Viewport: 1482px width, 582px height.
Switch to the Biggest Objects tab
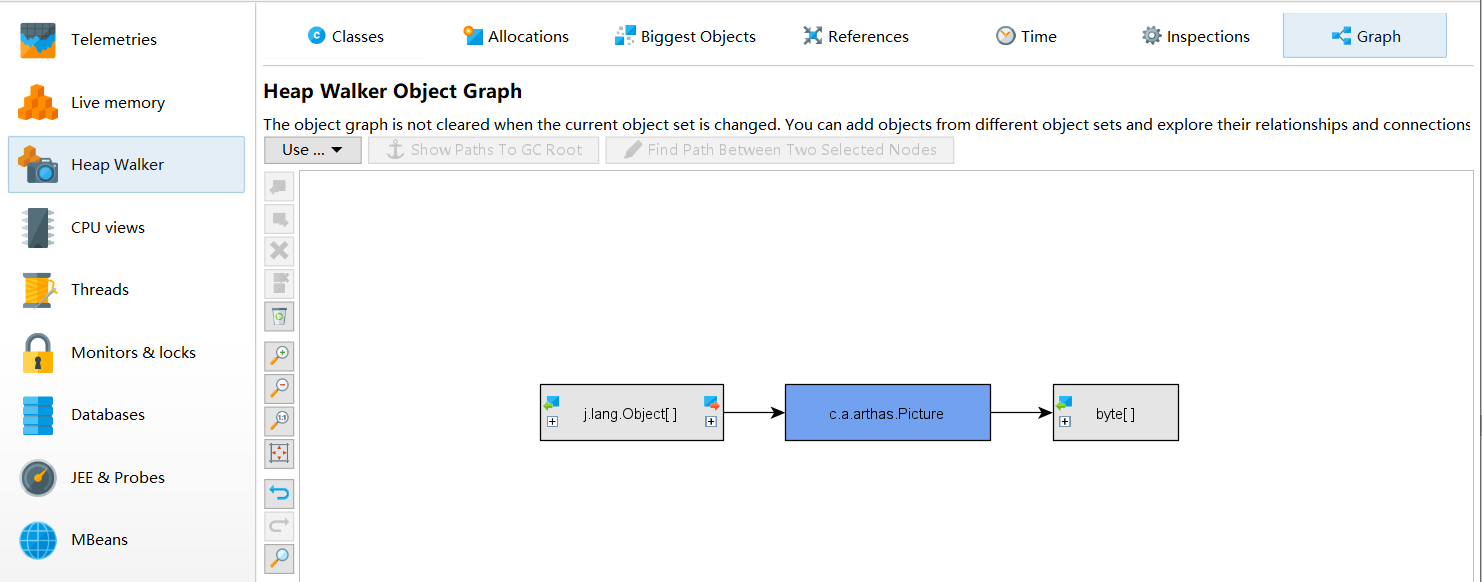(685, 37)
